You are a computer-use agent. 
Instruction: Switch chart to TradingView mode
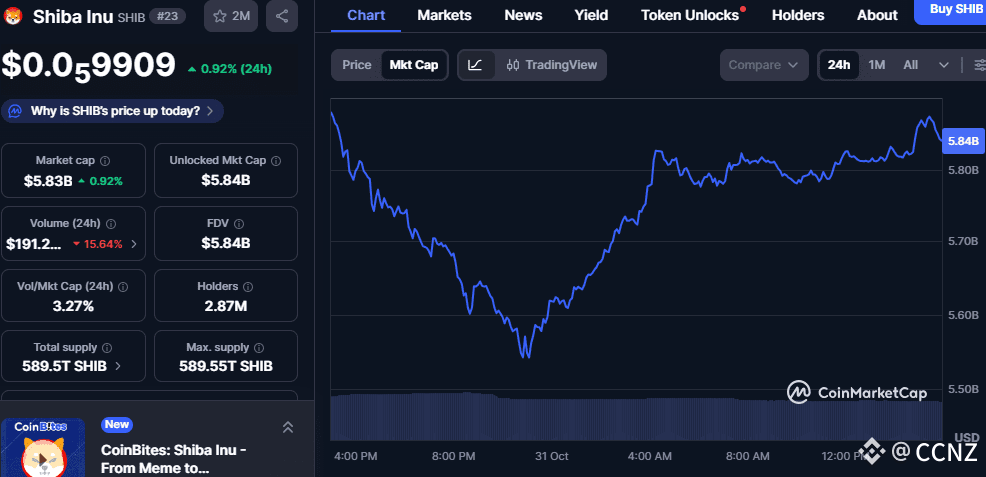tap(552, 65)
